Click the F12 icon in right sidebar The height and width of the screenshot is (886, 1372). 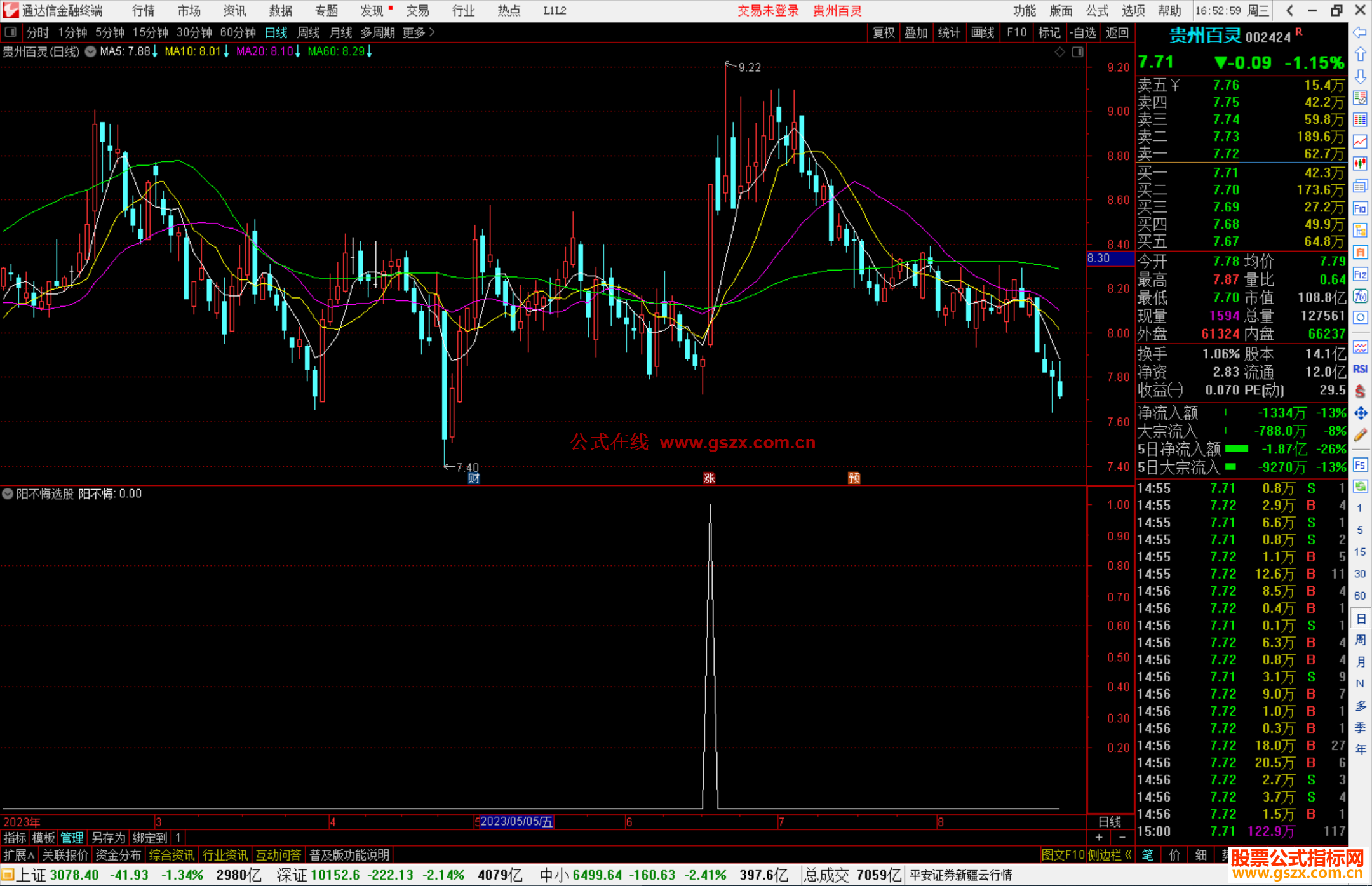tap(1360, 274)
